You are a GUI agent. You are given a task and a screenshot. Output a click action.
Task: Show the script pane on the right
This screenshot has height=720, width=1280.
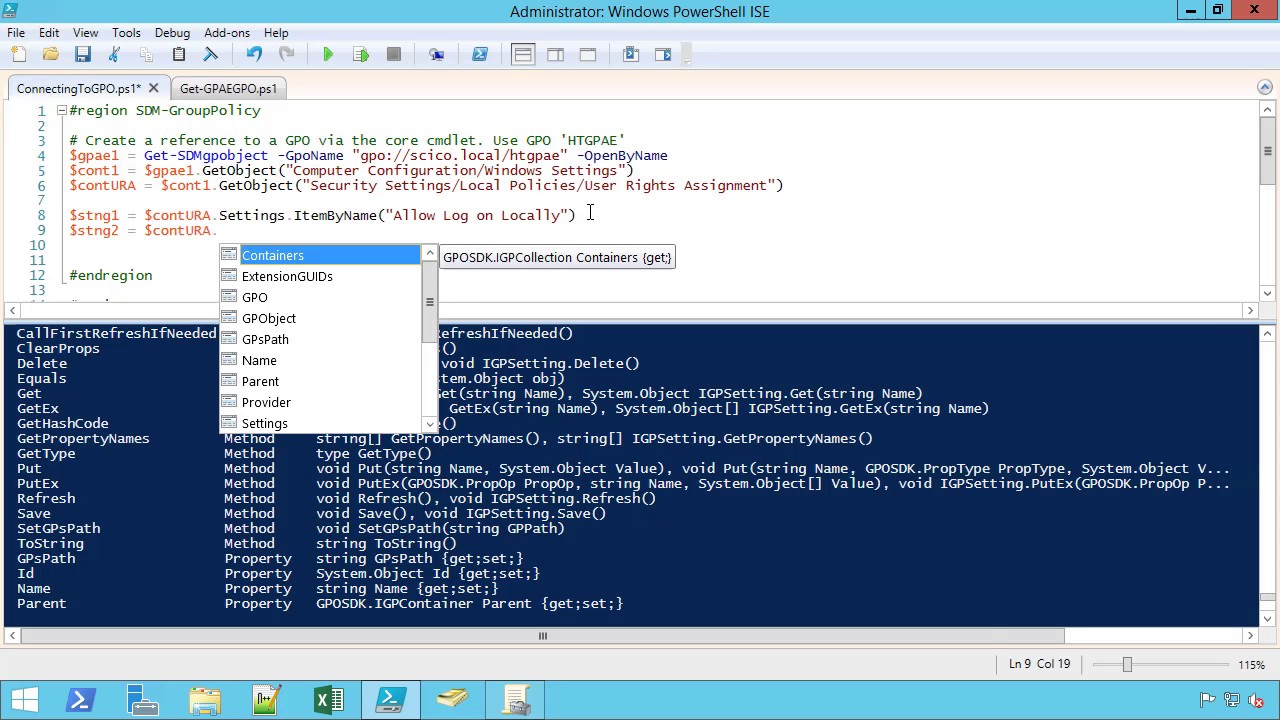click(555, 54)
